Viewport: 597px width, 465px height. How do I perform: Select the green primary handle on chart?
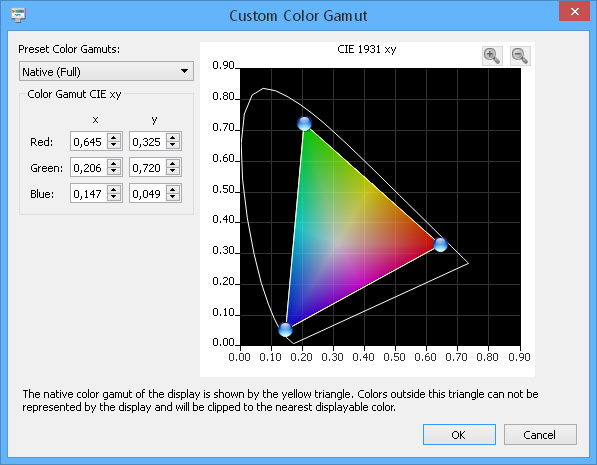coord(304,123)
